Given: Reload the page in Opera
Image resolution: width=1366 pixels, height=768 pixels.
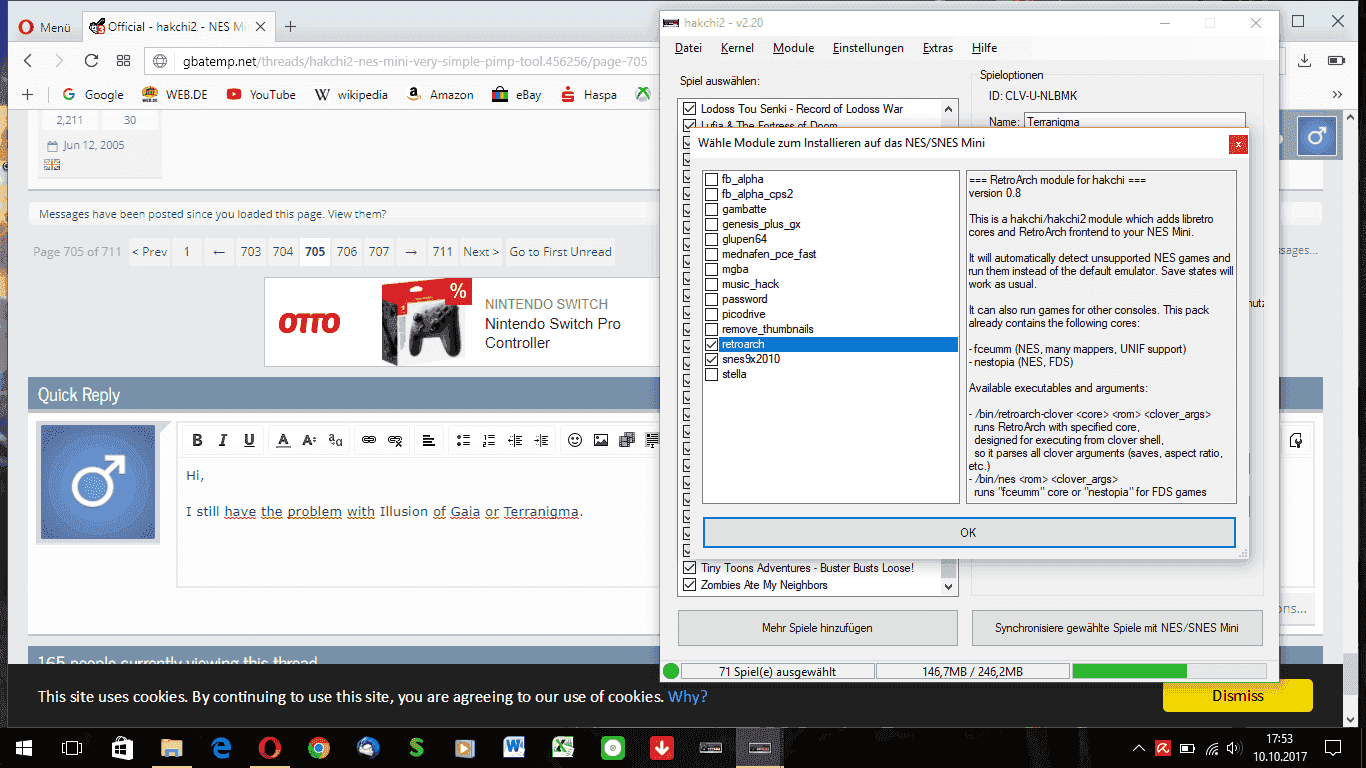Looking at the screenshot, I should [91, 61].
